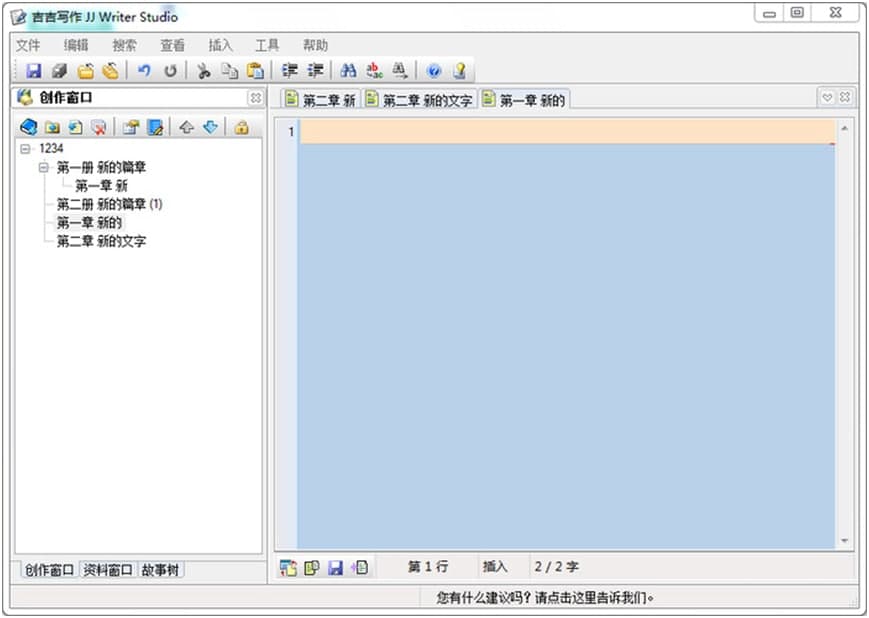Image resolution: width=869 pixels, height=618 pixels.
Task: Open the 工具 menu
Action: 267,45
